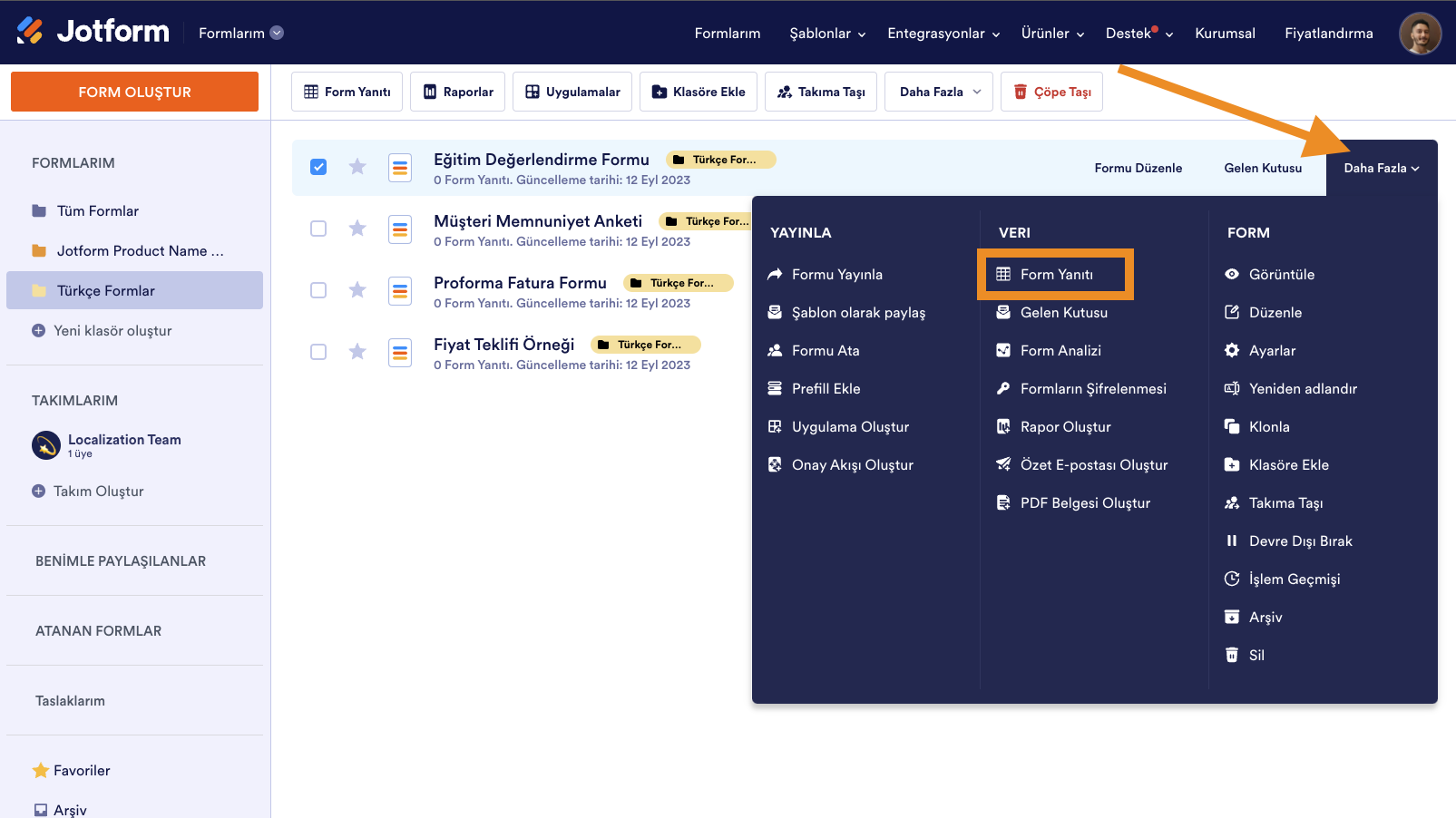
Task: Click eye icon next to Görüntüle
Action: click(x=1232, y=274)
